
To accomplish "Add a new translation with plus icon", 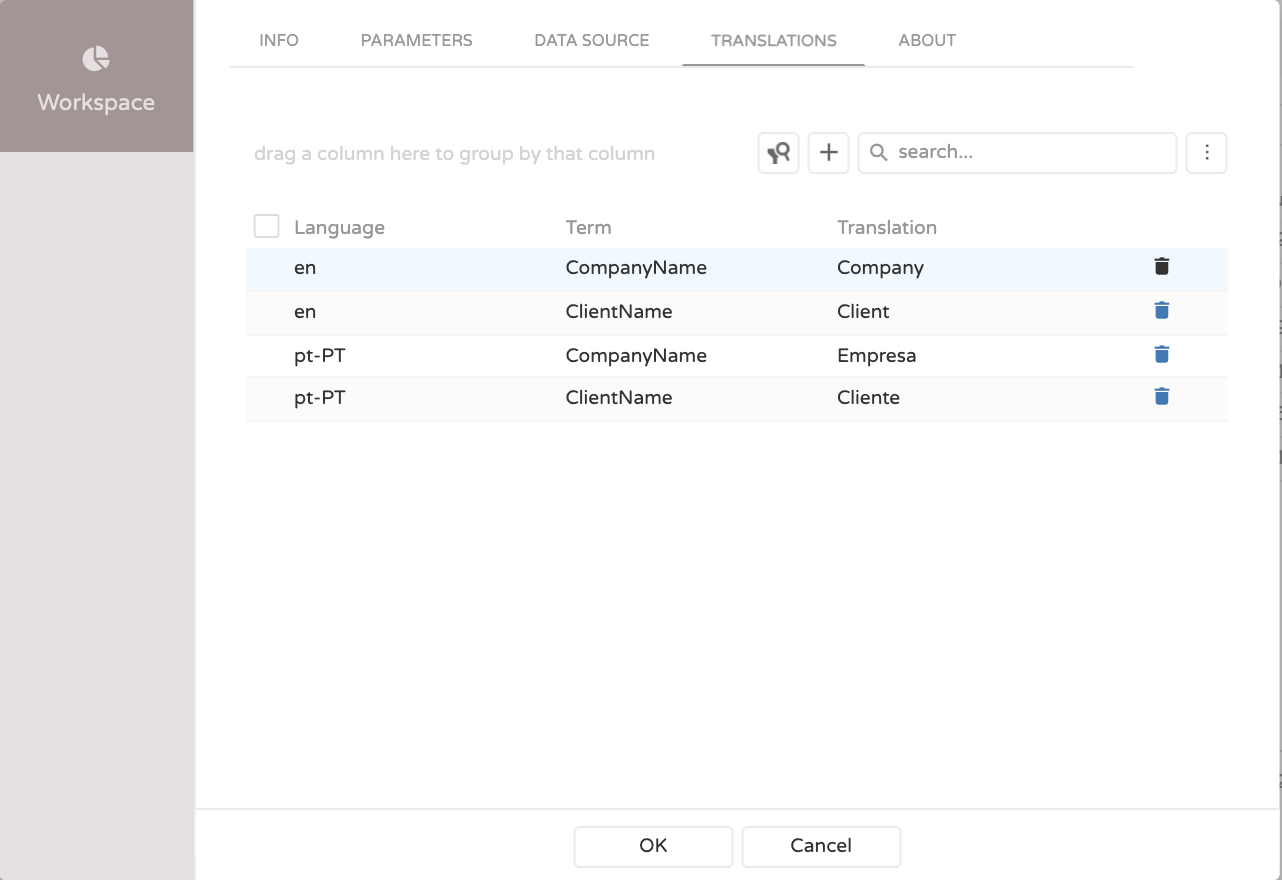I will (x=828, y=153).
